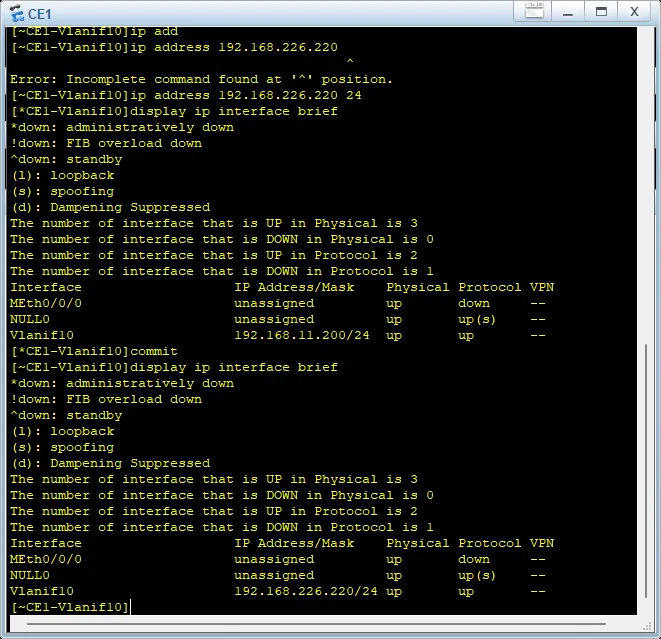Click the resize grip in the window corner
The height and width of the screenshot is (639, 661).
[x=647, y=627]
